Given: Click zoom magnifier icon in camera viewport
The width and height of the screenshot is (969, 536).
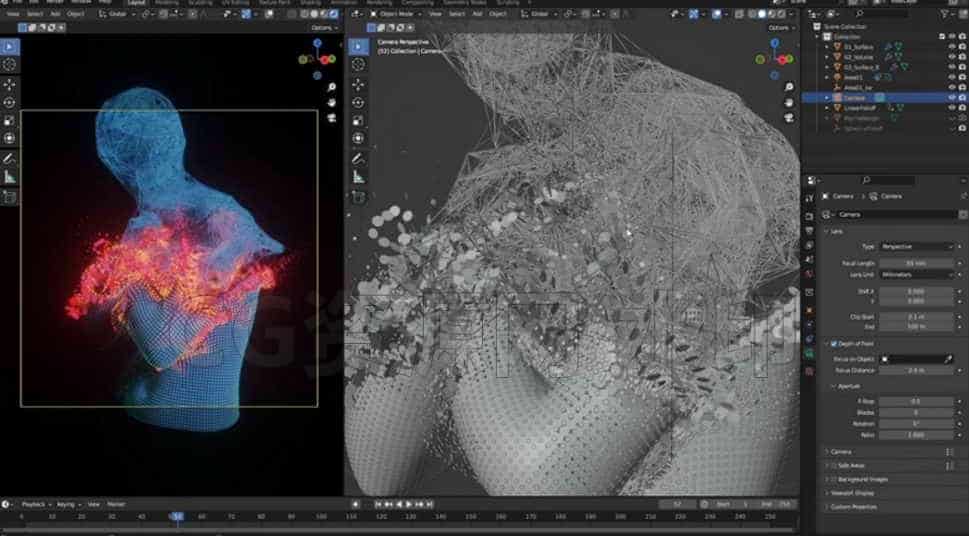Looking at the screenshot, I should tap(789, 87).
